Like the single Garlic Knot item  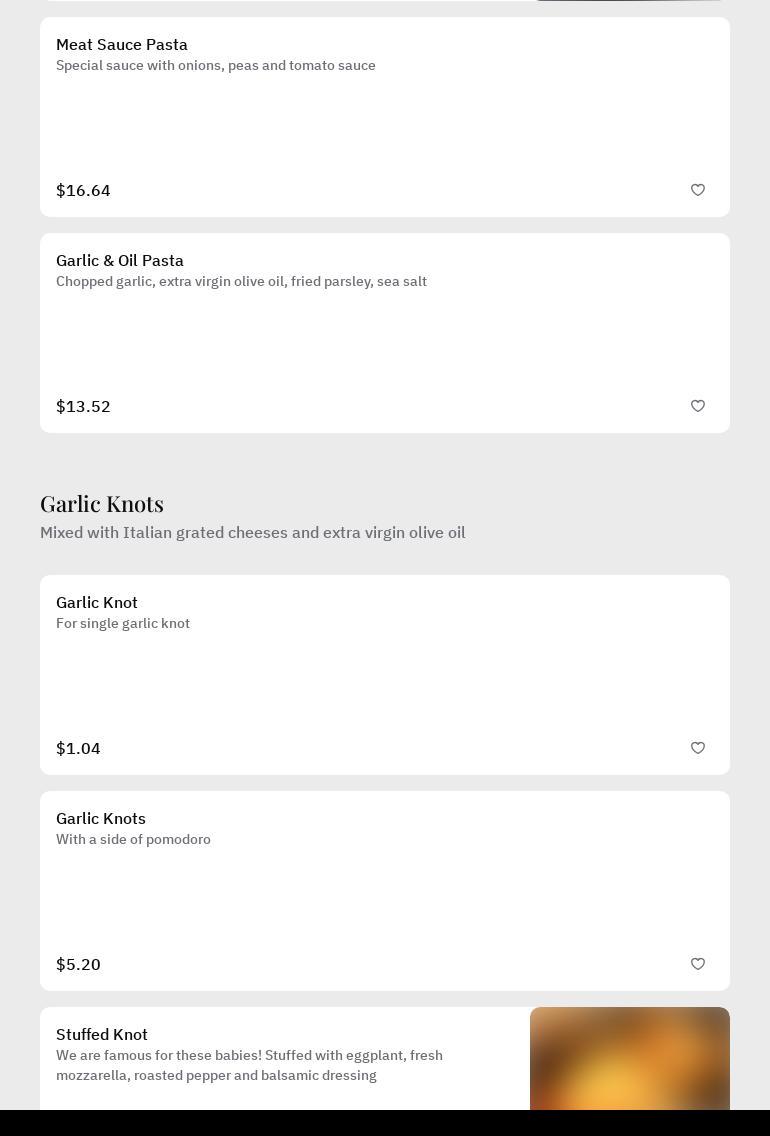(x=698, y=748)
